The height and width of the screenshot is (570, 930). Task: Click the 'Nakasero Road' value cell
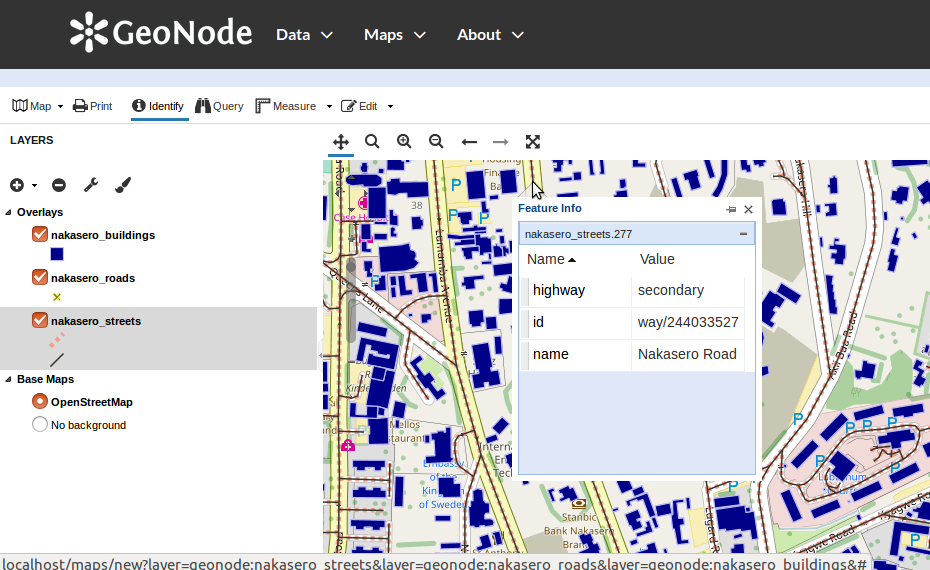[688, 355]
